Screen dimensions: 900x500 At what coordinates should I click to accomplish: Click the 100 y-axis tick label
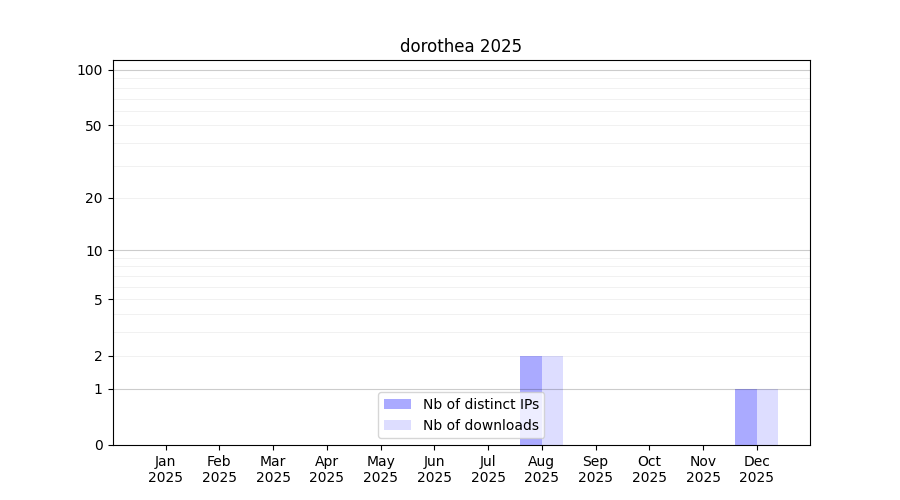click(x=90, y=71)
